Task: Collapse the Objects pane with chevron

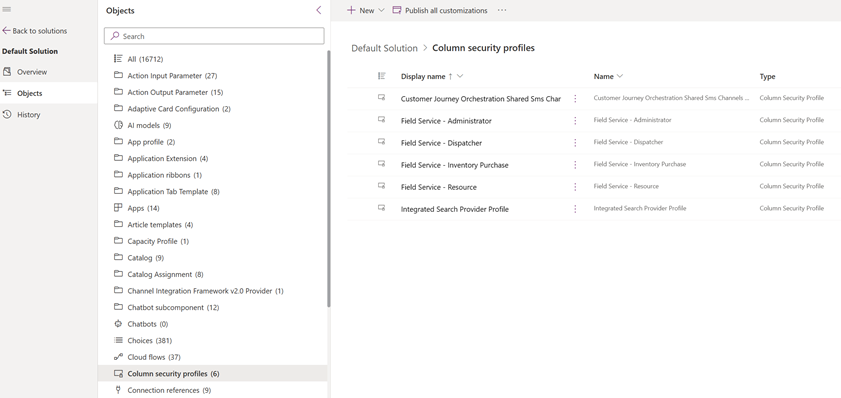Action: [319, 10]
